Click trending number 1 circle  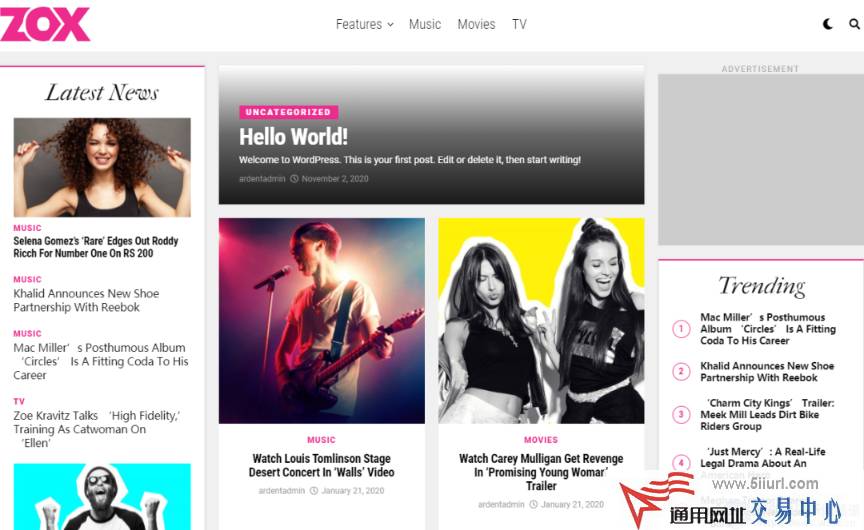coord(681,329)
